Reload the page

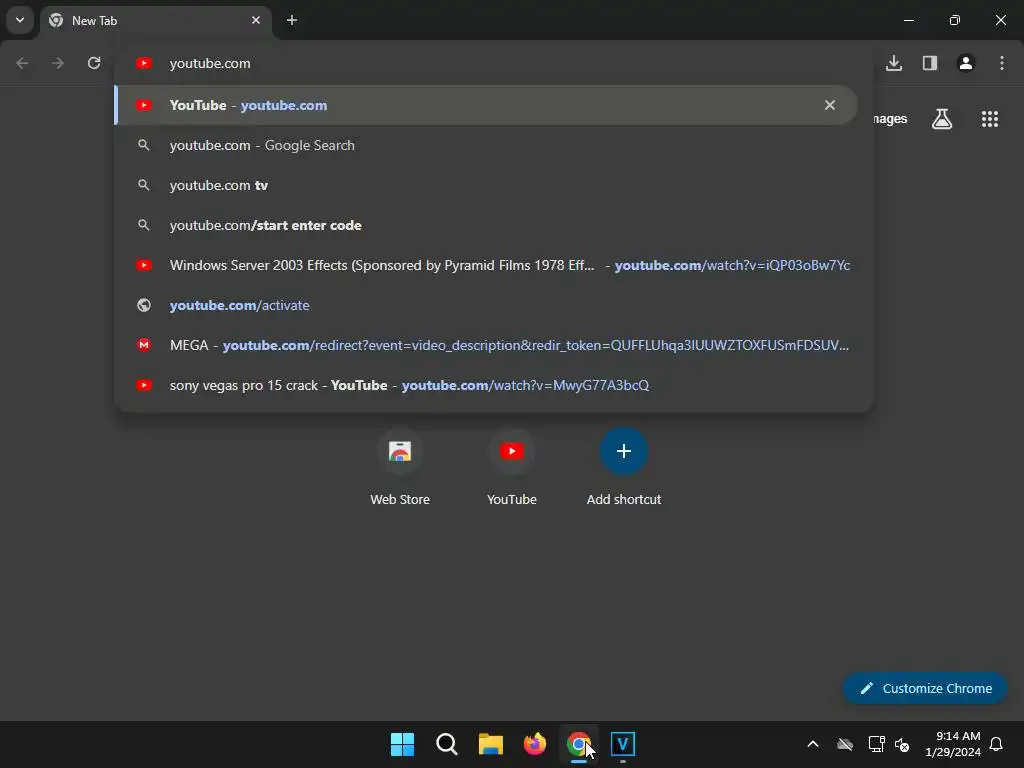click(x=94, y=63)
